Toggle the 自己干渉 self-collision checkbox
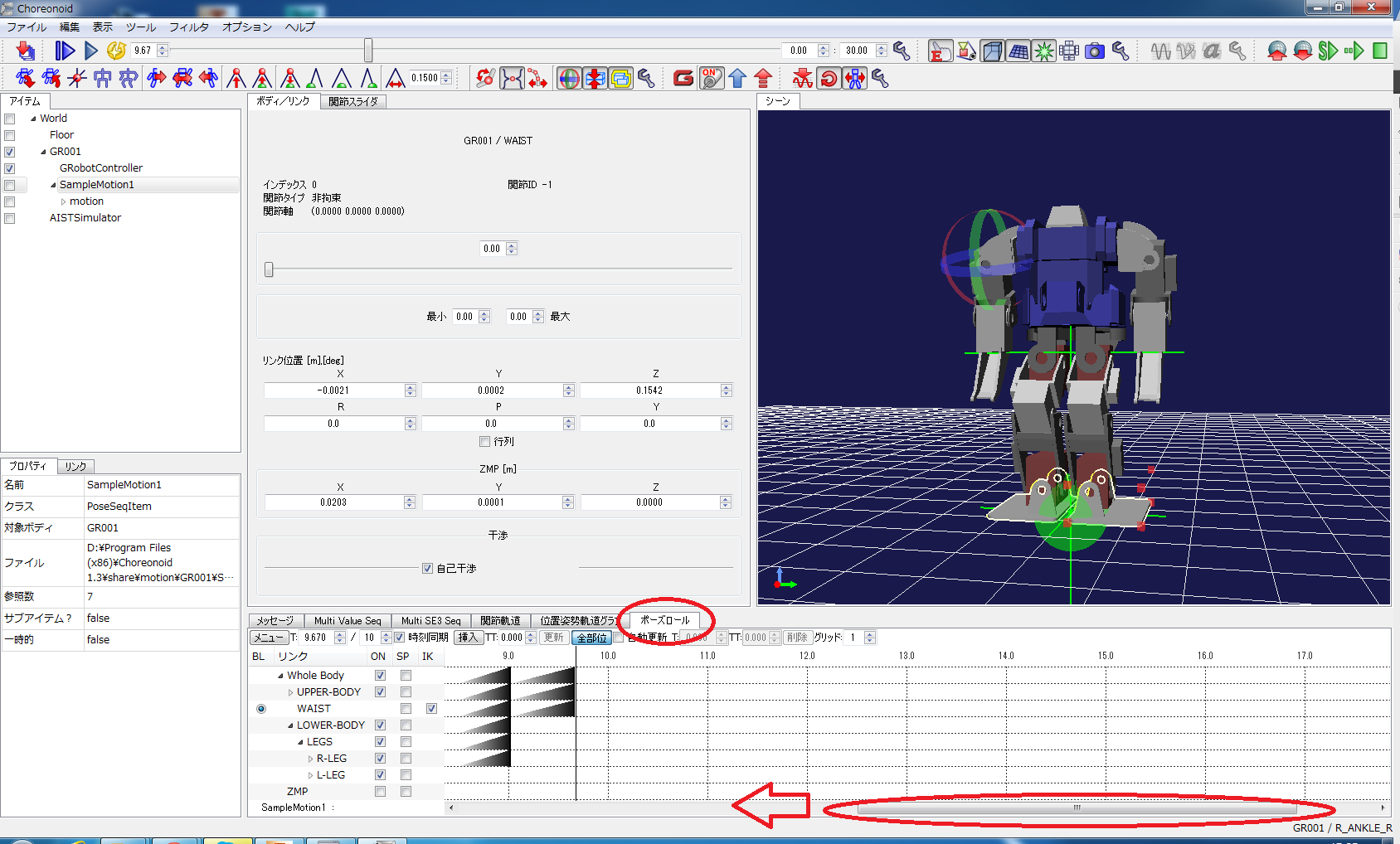Viewport: 1400px width, 844px height. click(x=427, y=569)
